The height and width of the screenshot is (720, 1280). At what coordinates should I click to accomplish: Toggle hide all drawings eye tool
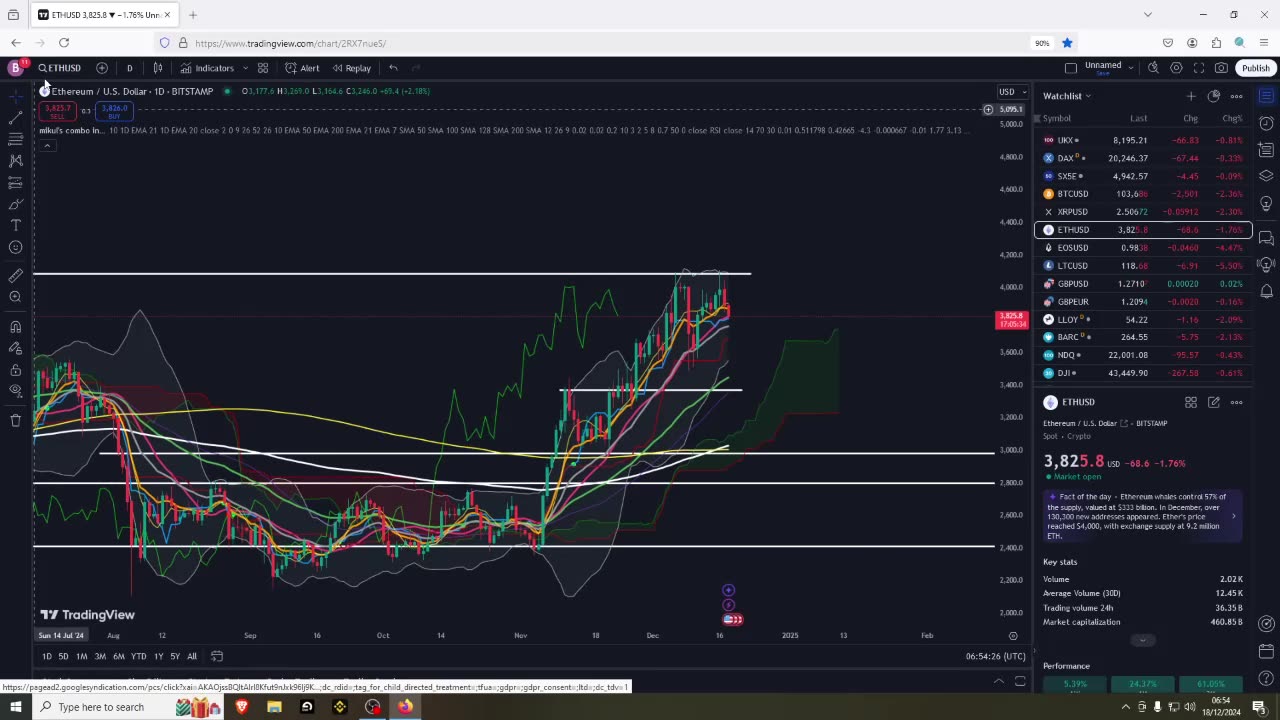15,391
